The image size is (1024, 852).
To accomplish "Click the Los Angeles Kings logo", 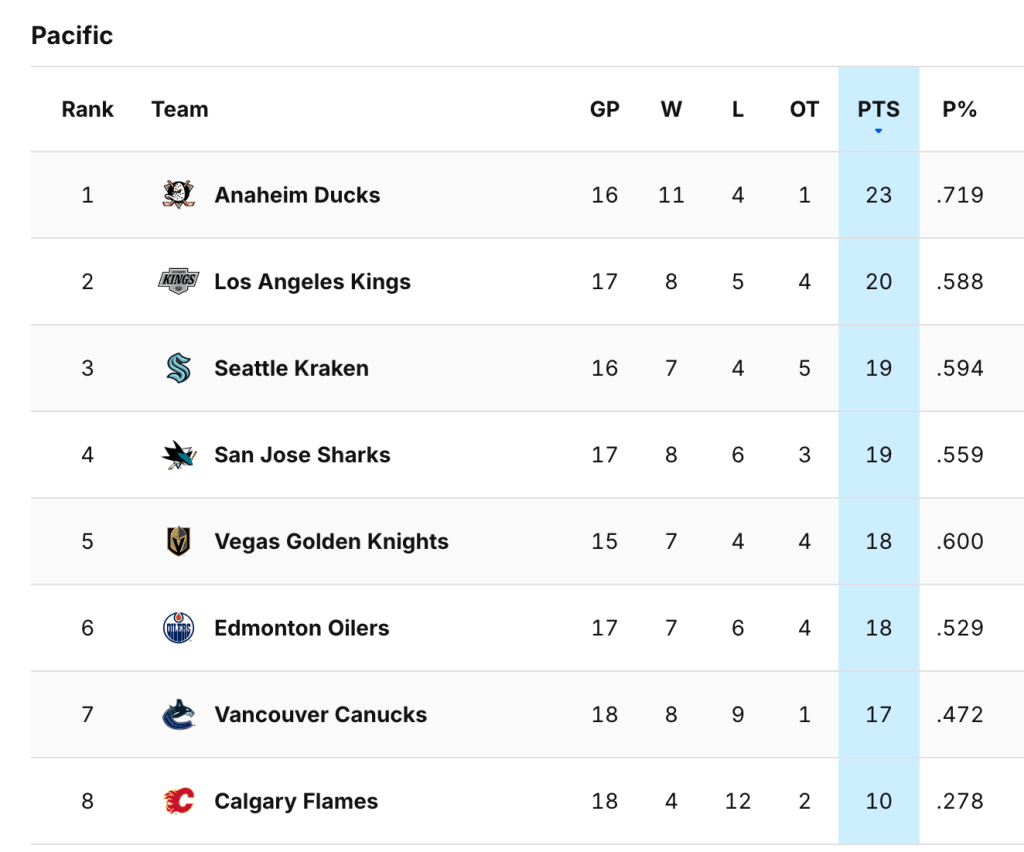I will [x=179, y=281].
